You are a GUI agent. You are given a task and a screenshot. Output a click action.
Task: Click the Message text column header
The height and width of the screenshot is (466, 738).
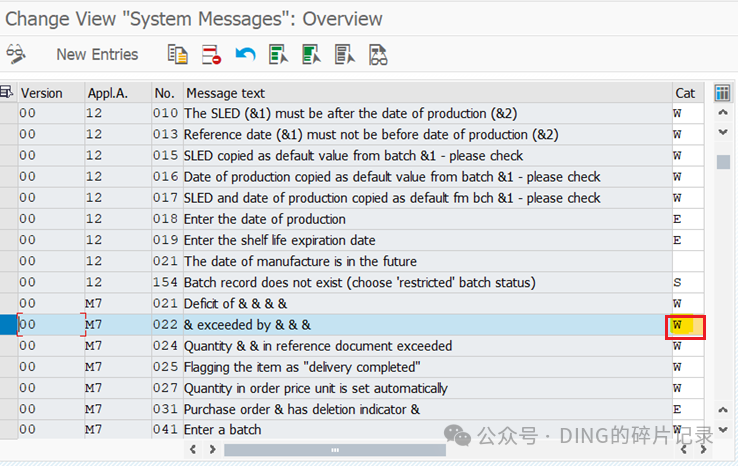427,93
